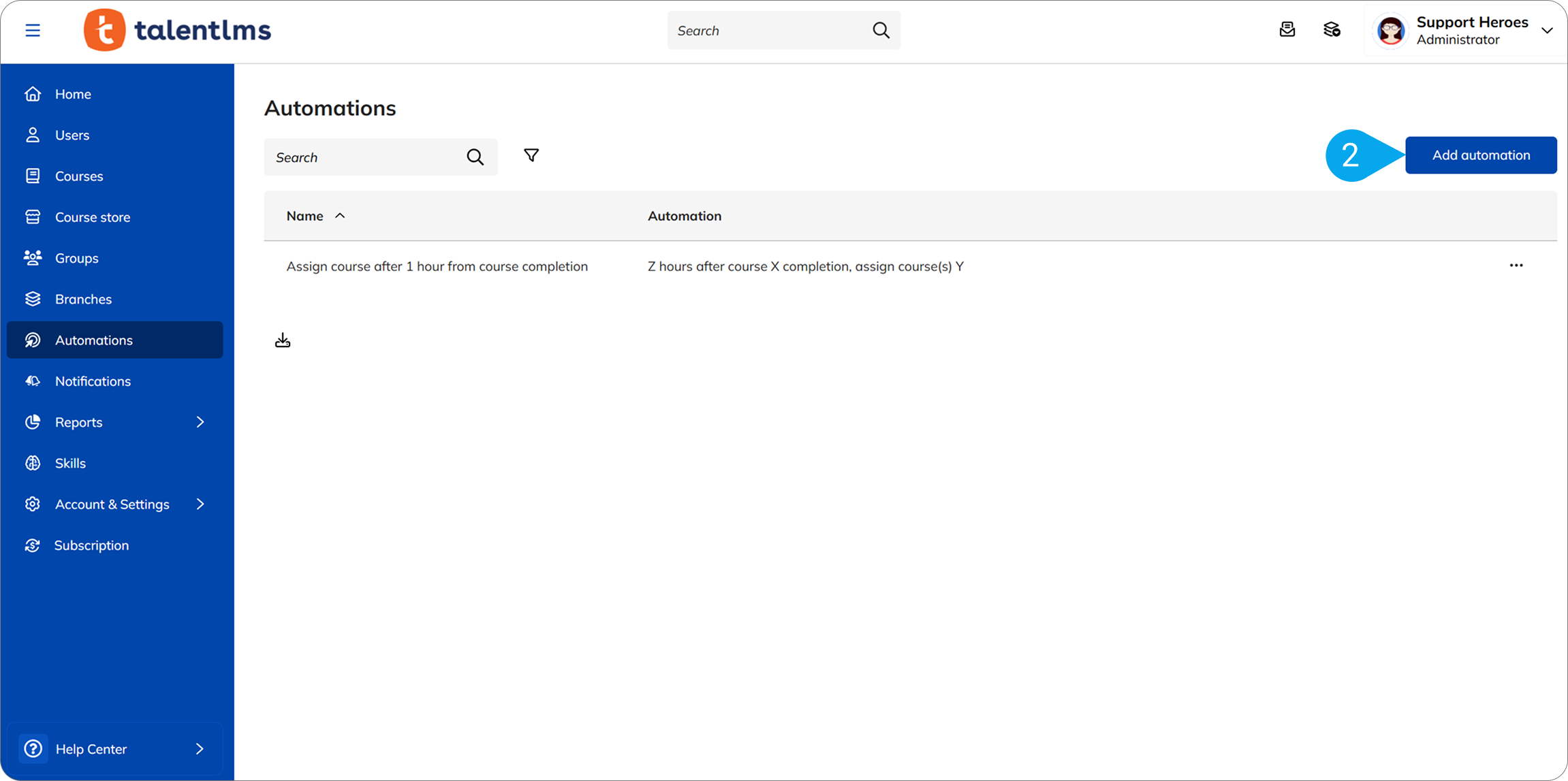Go to Course store in sidebar

[x=92, y=217]
